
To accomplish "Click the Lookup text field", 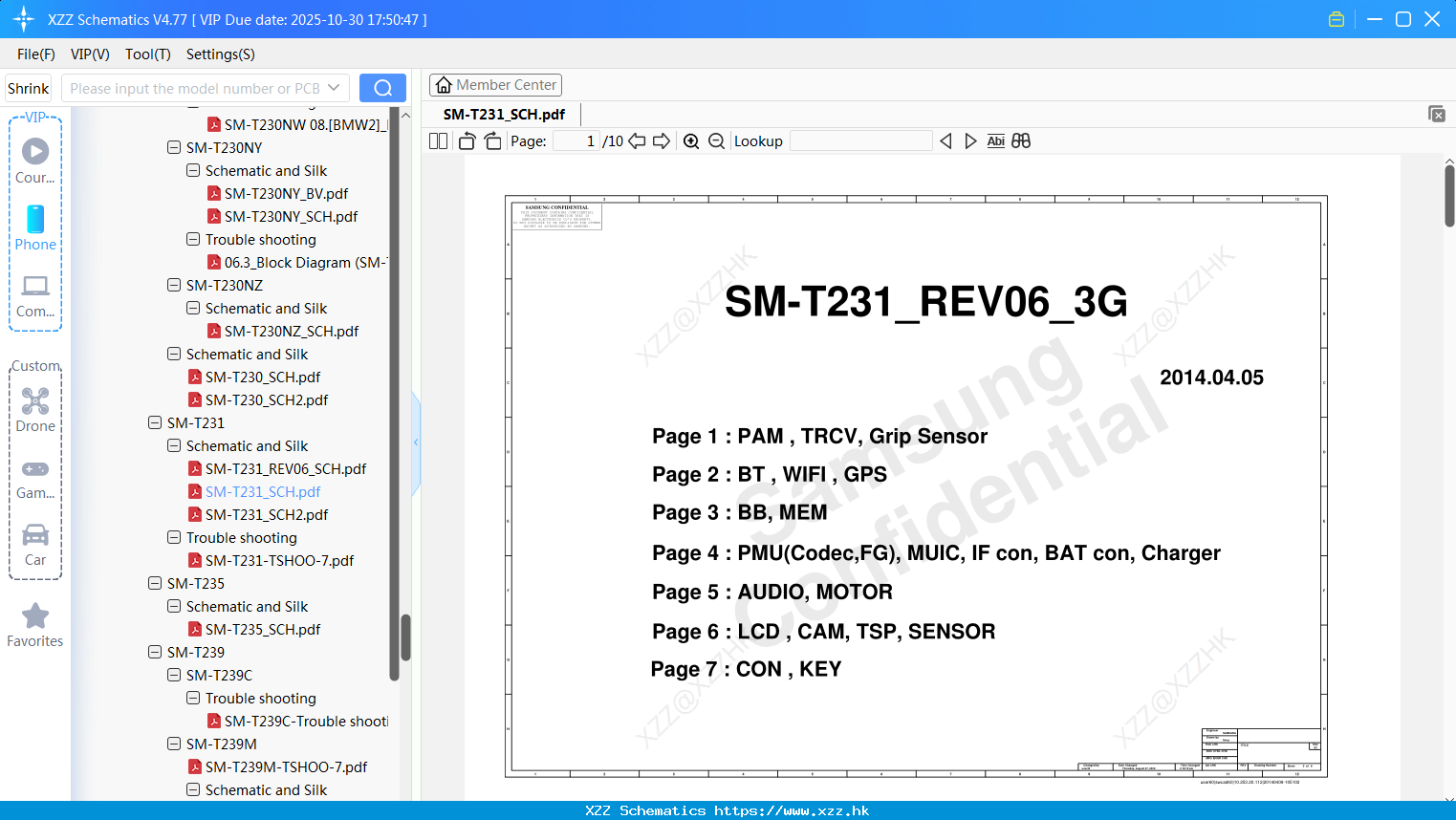I will tap(861, 141).
